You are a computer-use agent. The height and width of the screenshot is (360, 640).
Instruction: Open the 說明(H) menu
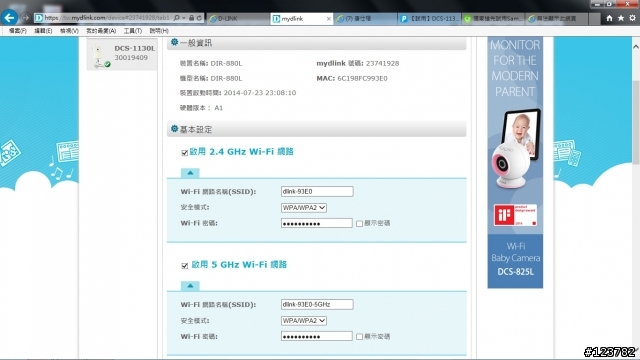pos(159,31)
